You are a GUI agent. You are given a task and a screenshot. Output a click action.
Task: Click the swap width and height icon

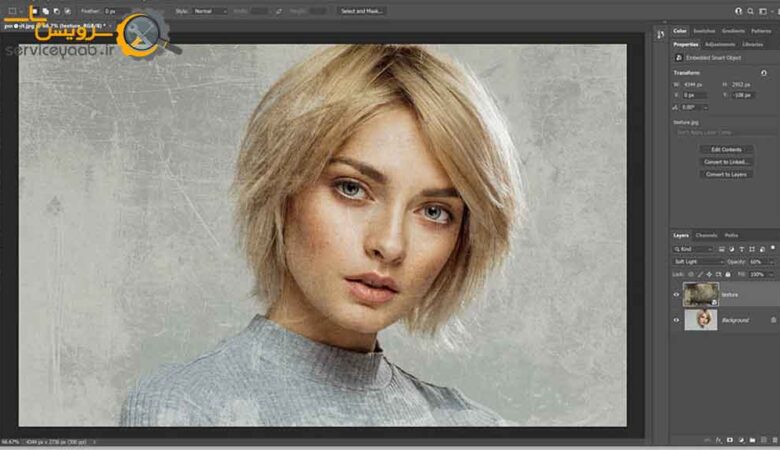click(x=279, y=11)
